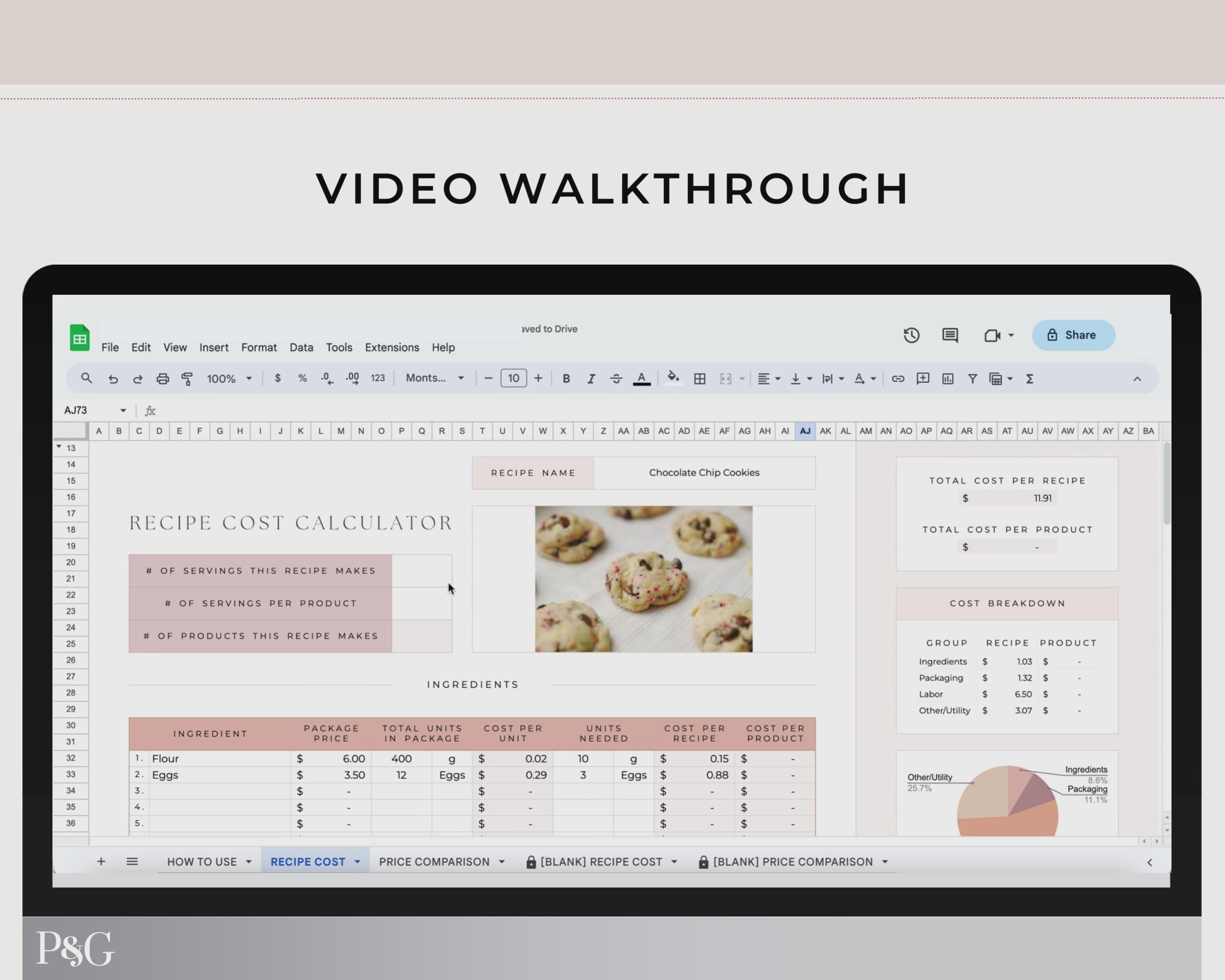
Task: Click the add sheet plus button
Action: click(x=101, y=862)
